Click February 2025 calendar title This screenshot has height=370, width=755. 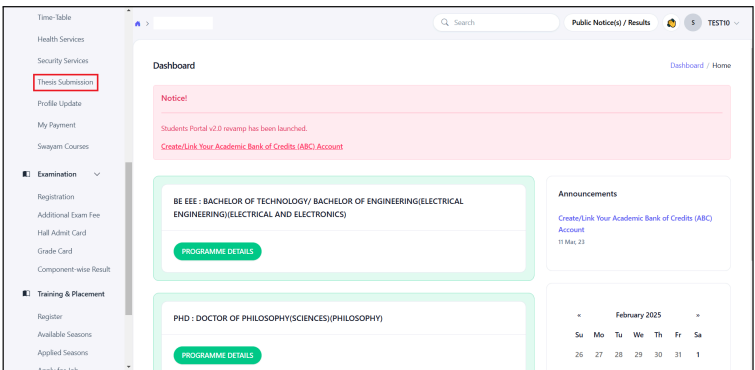[x=638, y=316]
